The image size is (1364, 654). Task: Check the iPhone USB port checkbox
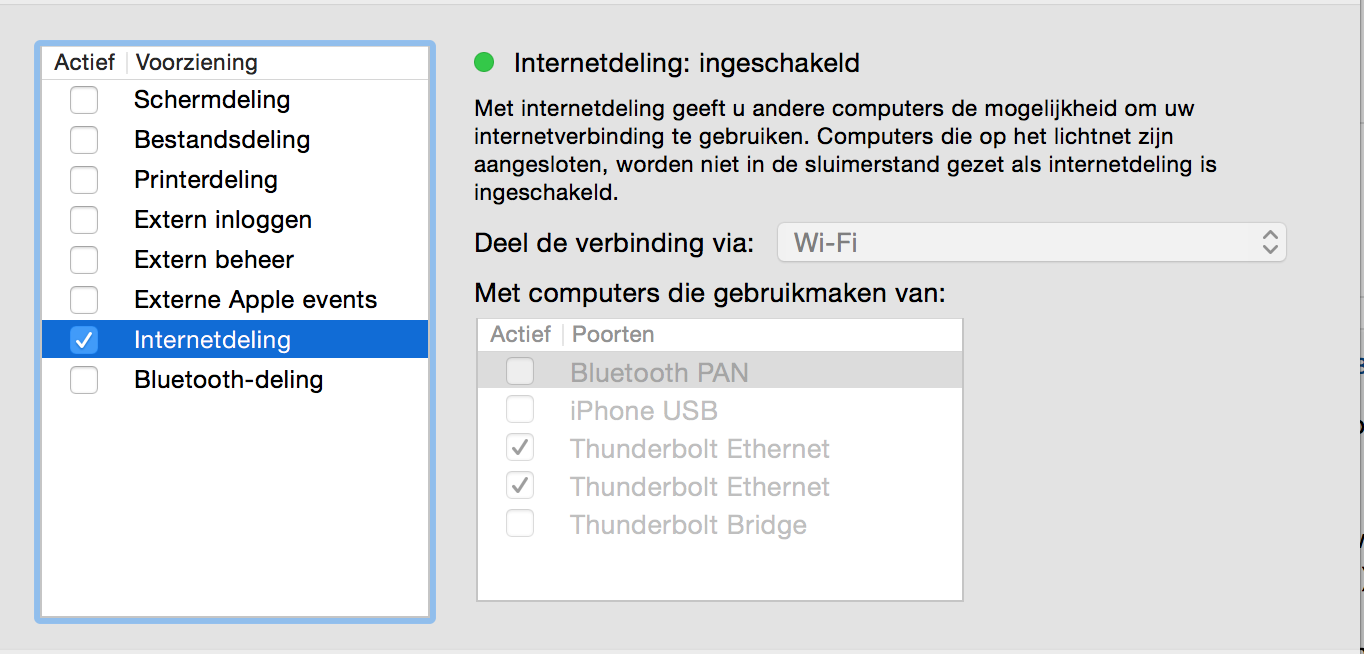point(520,410)
